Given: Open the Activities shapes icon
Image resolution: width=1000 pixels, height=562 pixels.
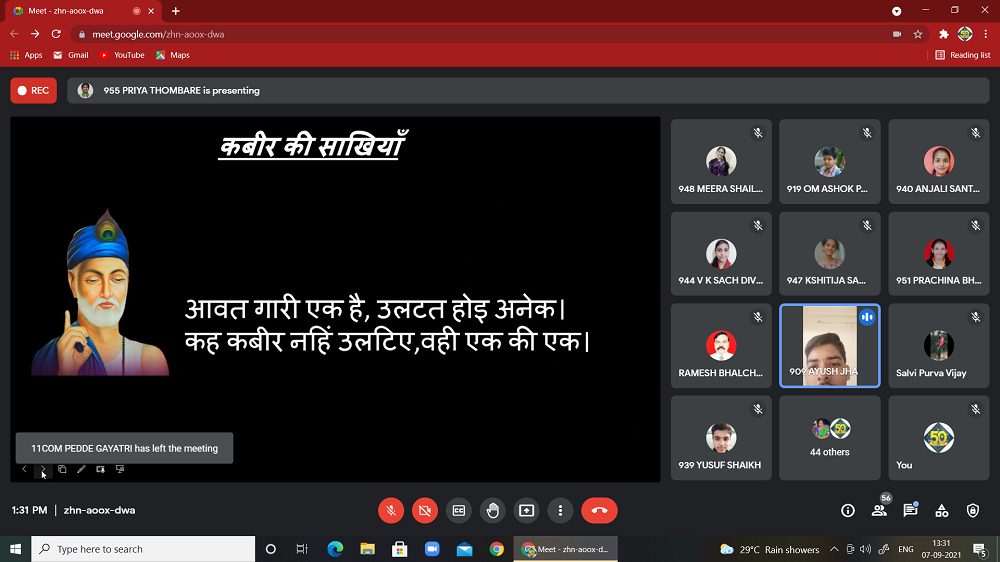Looking at the screenshot, I should [x=941, y=510].
